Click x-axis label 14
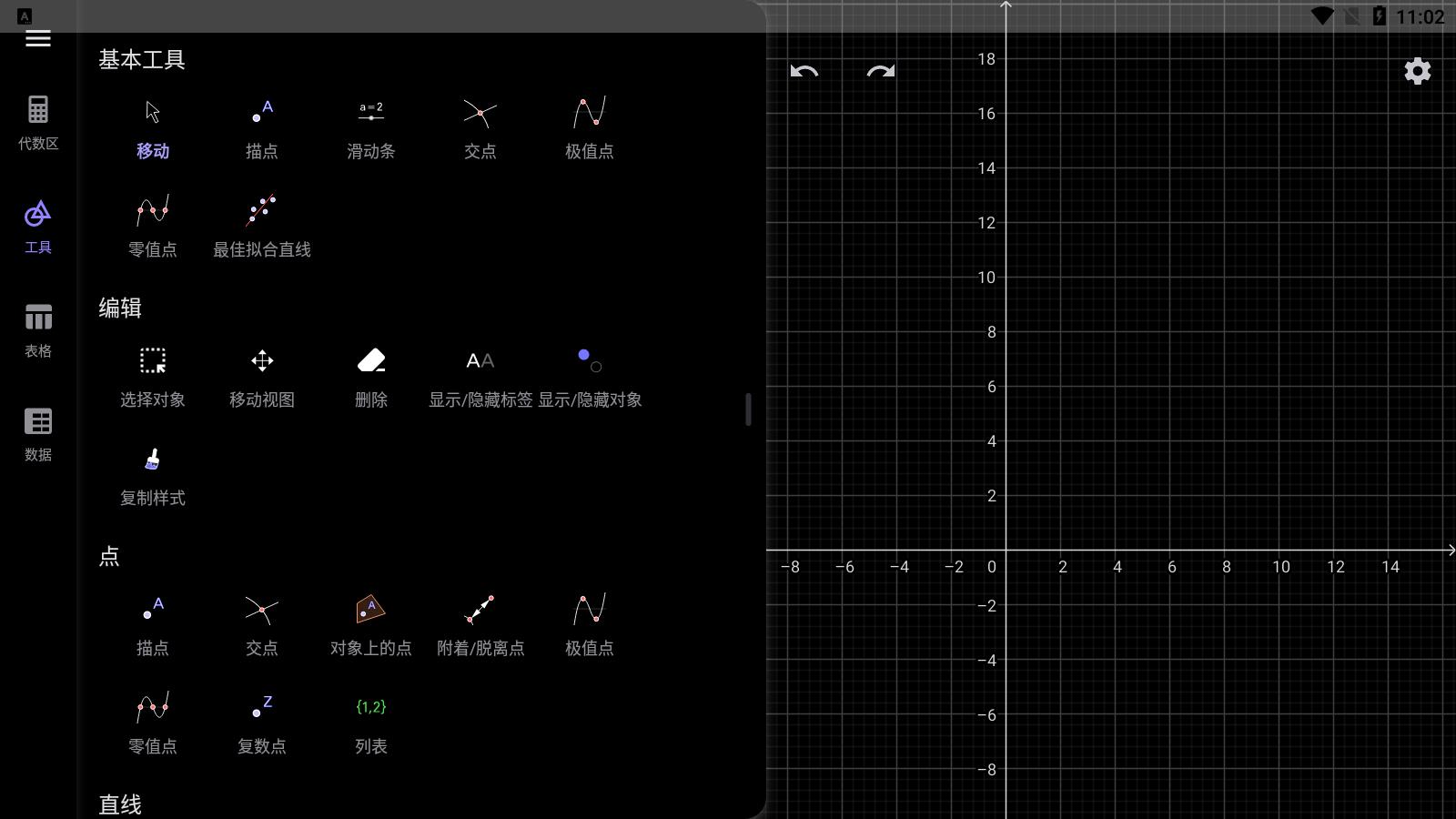The image size is (1456, 819). (1390, 567)
